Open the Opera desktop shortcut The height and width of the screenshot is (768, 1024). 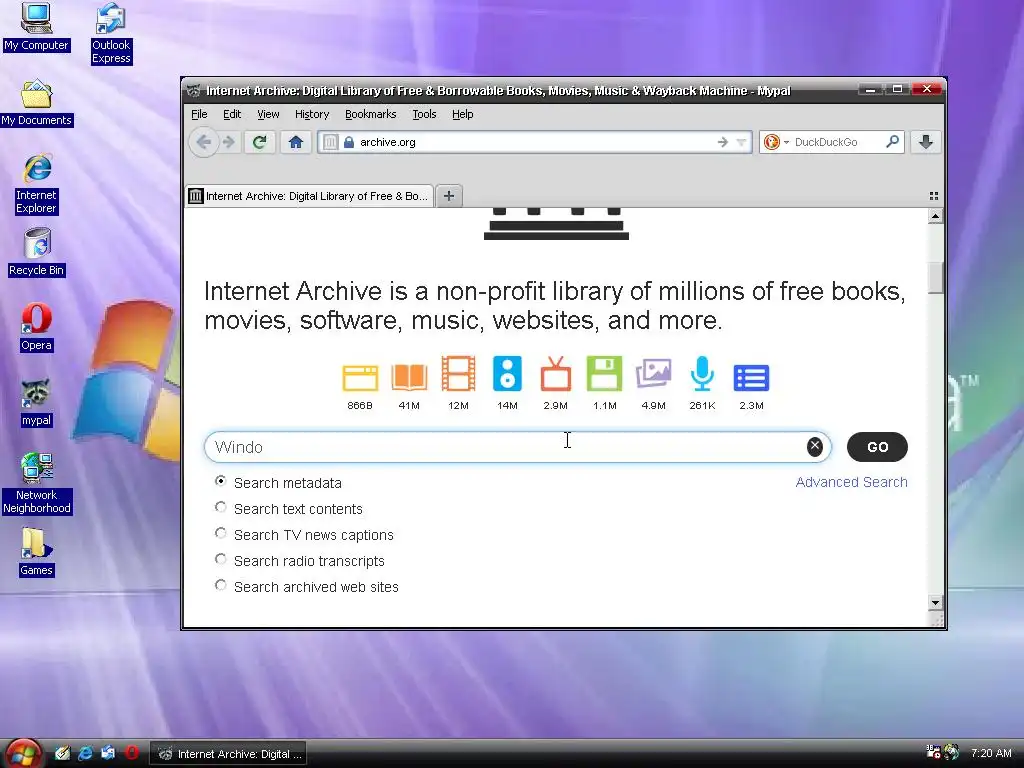(x=36, y=327)
